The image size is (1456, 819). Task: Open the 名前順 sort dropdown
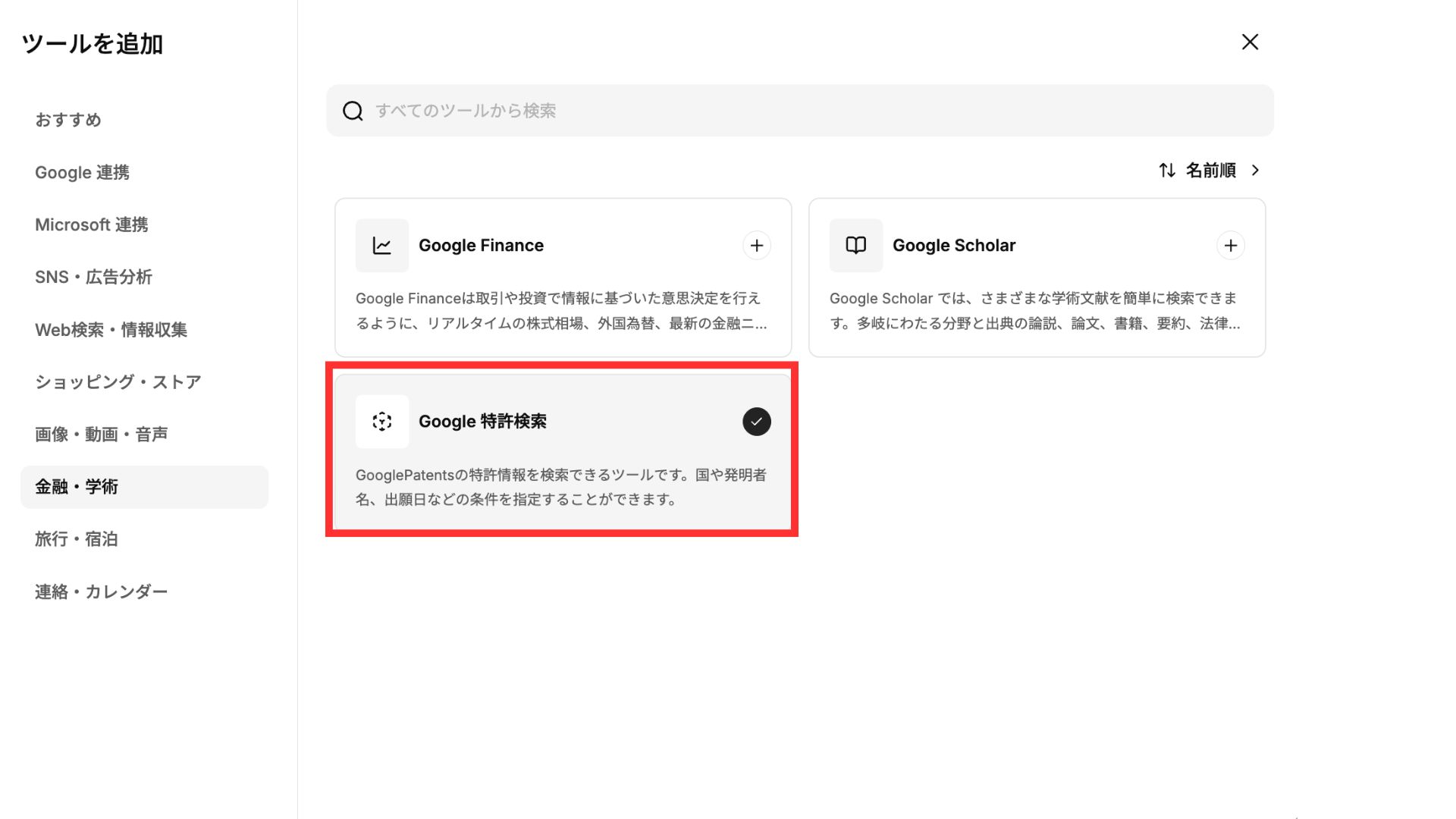[x=1210, y=171]
